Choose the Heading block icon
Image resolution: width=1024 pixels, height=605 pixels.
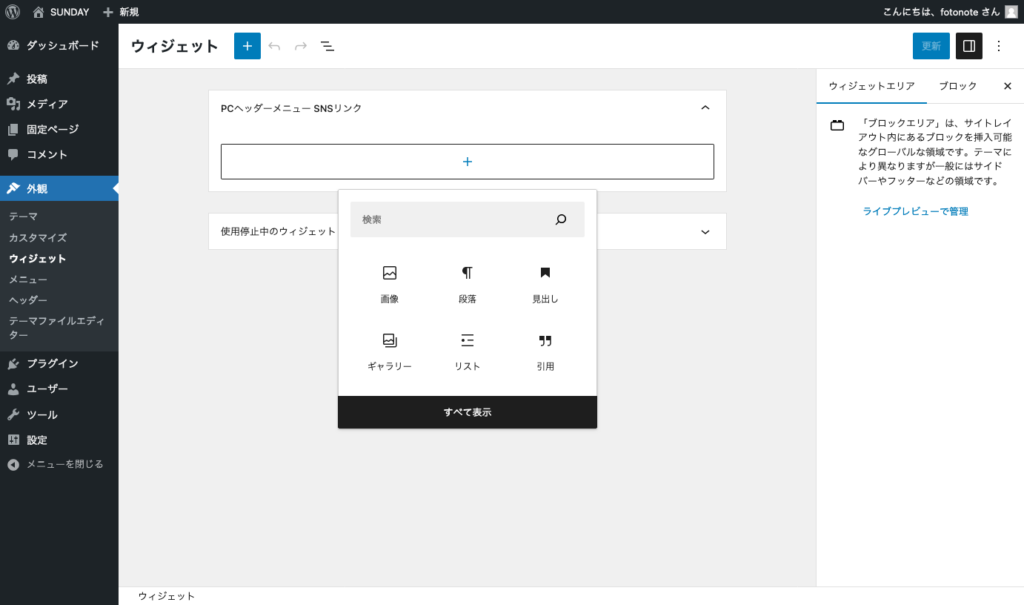(x=545, y=273)
